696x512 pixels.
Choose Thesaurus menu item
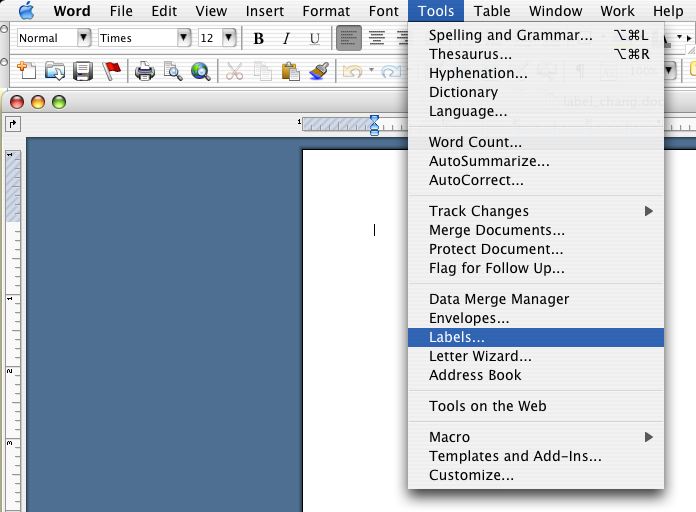(x=536, y=54)
